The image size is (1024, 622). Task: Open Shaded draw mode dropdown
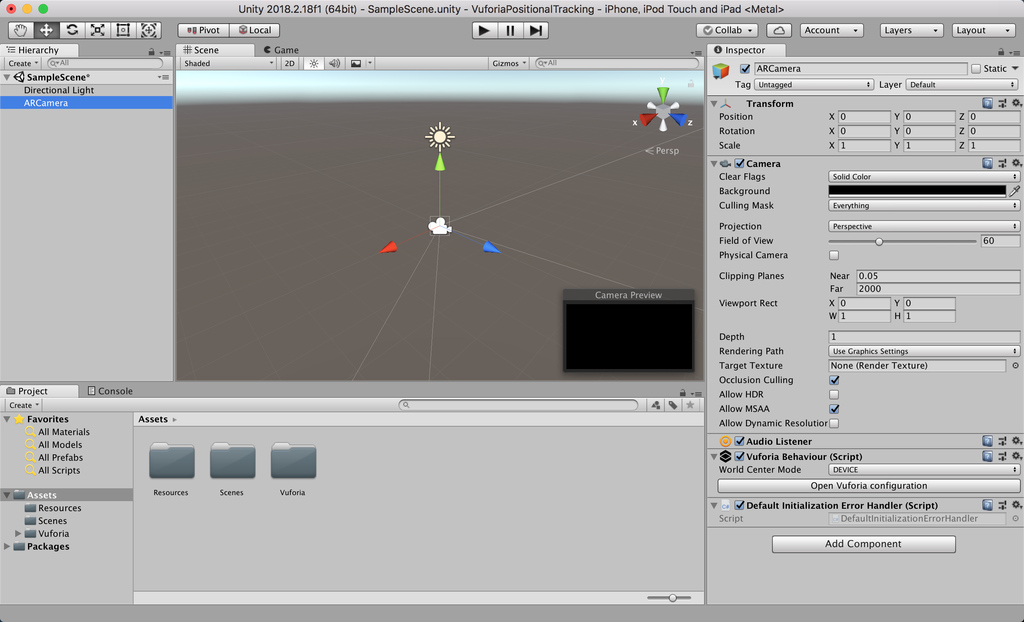229,63
